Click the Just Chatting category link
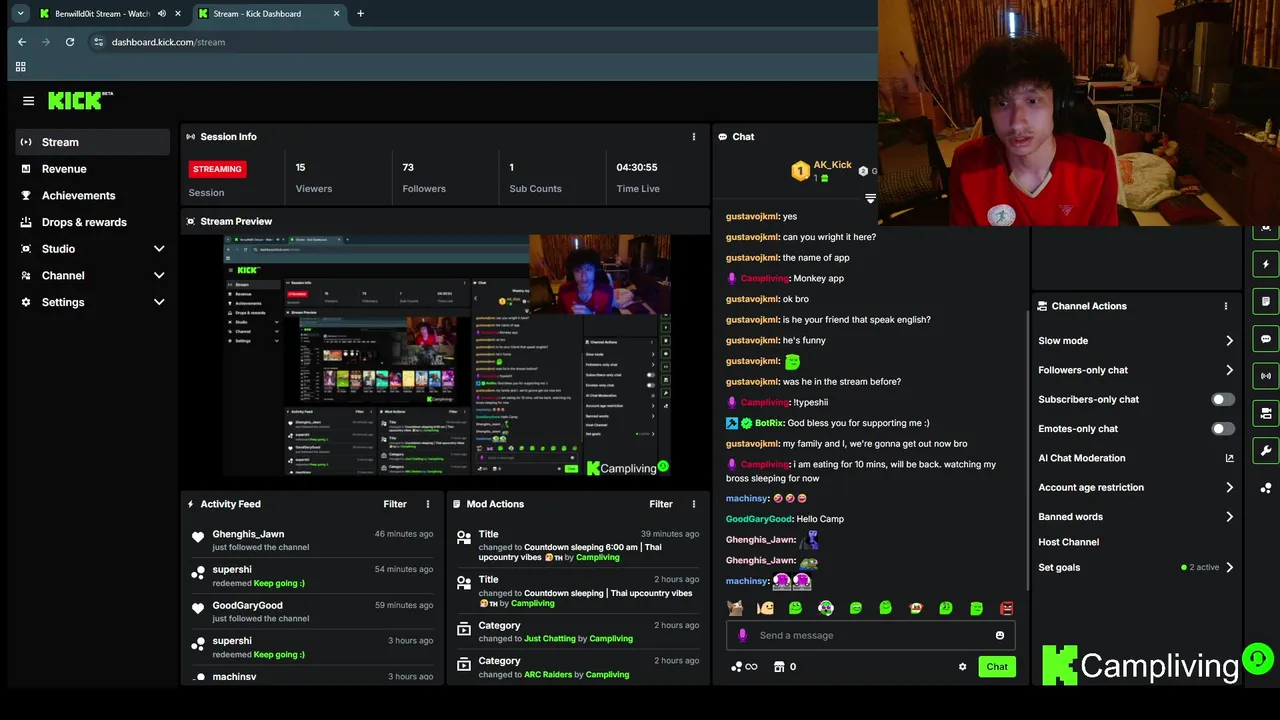The image size is (1280, 720). [x=548, y=639]
